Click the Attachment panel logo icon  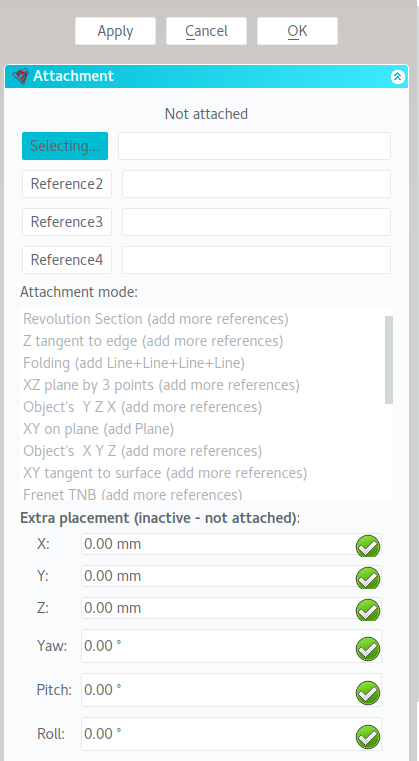pyautogui.click(x=21, y=76)
